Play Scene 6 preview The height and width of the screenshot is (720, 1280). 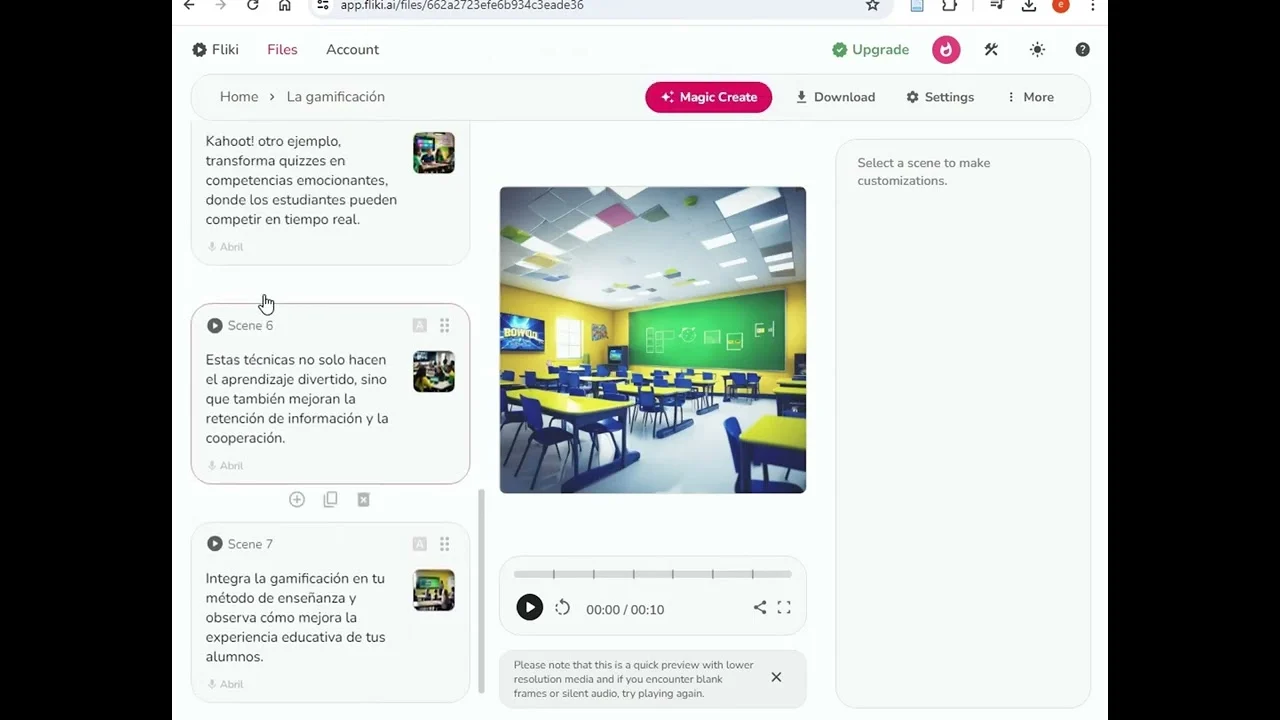(x=215, y=326)
